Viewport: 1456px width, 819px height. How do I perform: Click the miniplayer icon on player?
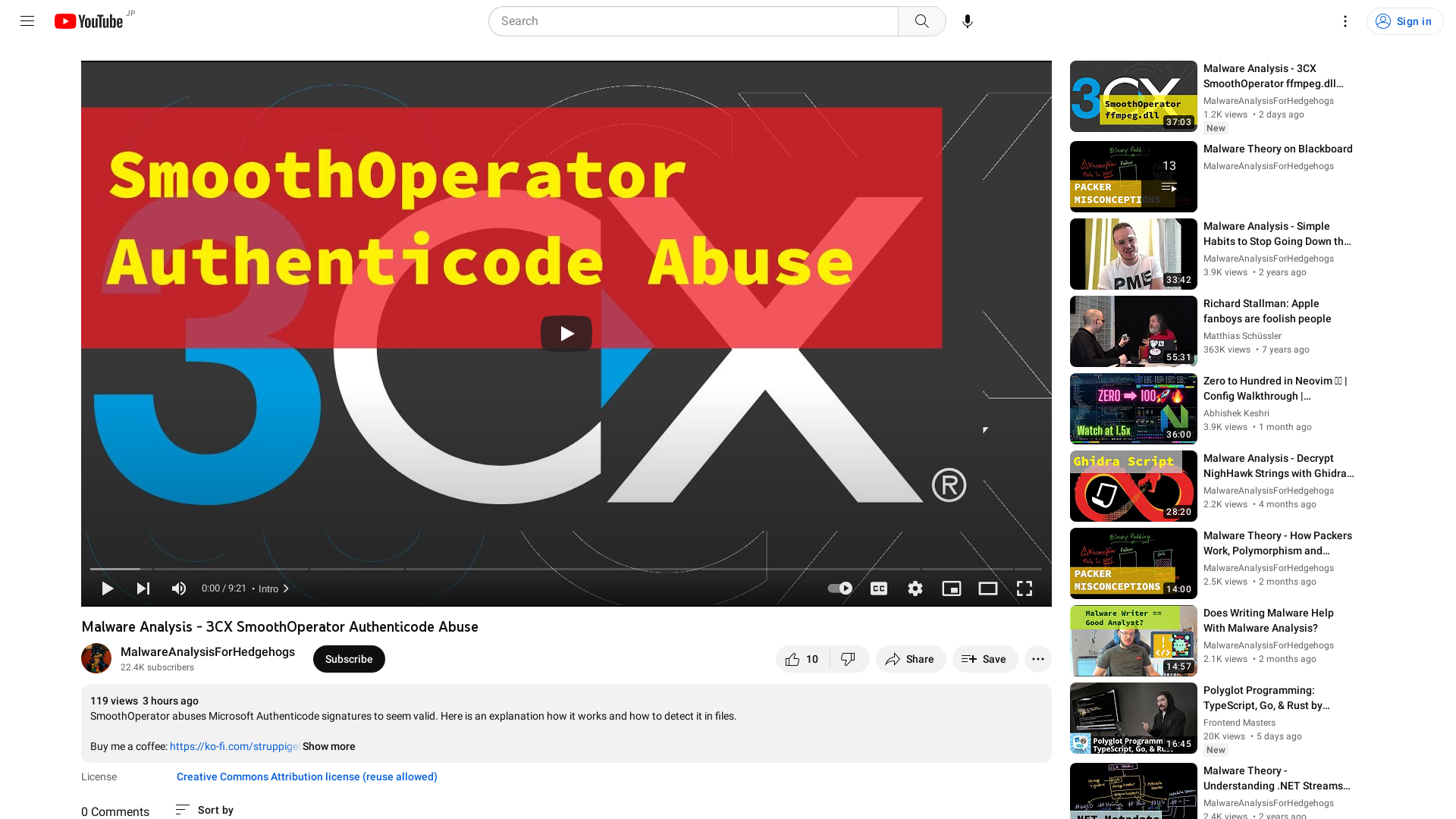[x=951, y=588]
